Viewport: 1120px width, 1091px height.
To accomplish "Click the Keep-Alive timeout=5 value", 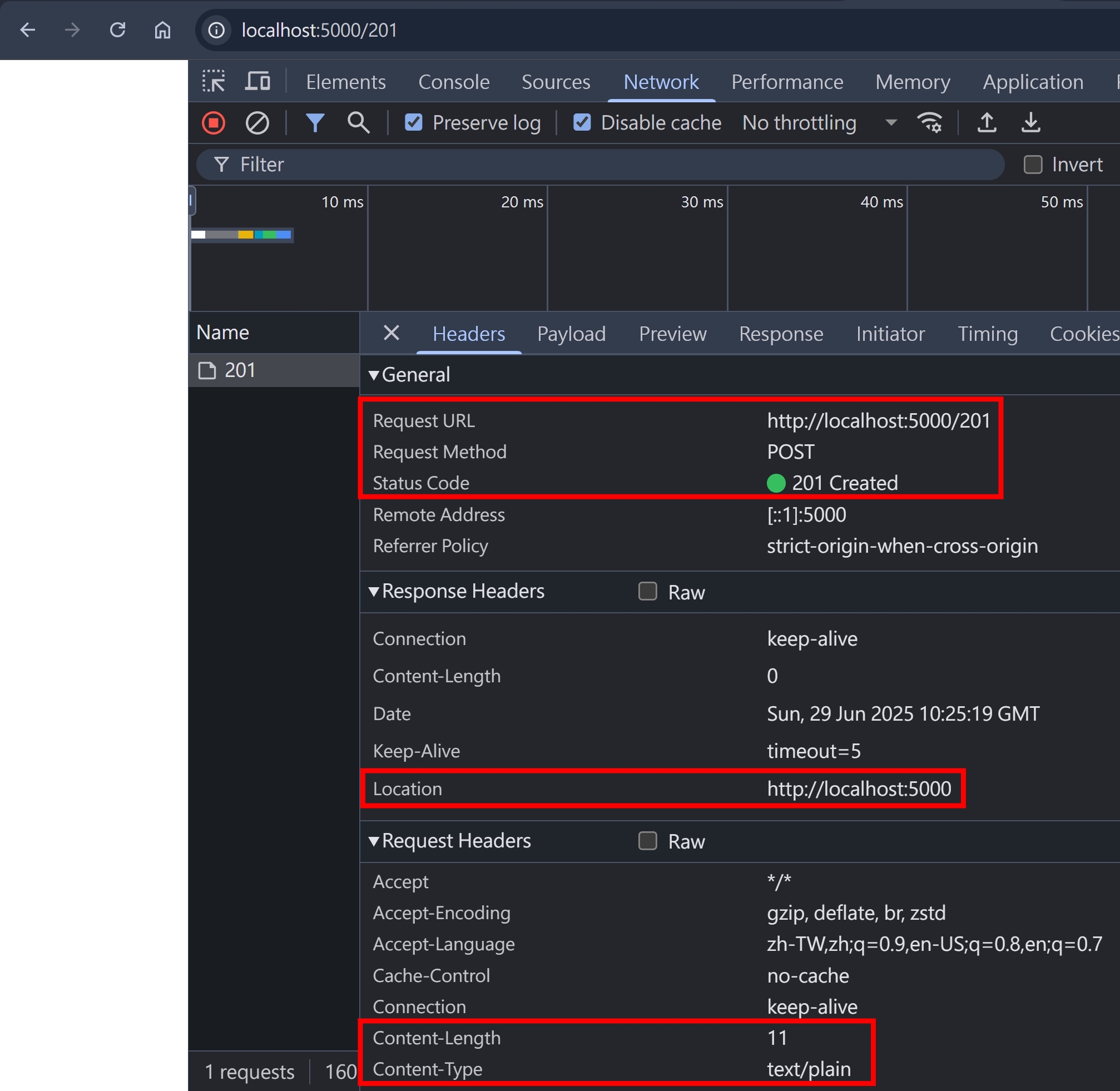I will pyautogui.click(x=814, y=751).
